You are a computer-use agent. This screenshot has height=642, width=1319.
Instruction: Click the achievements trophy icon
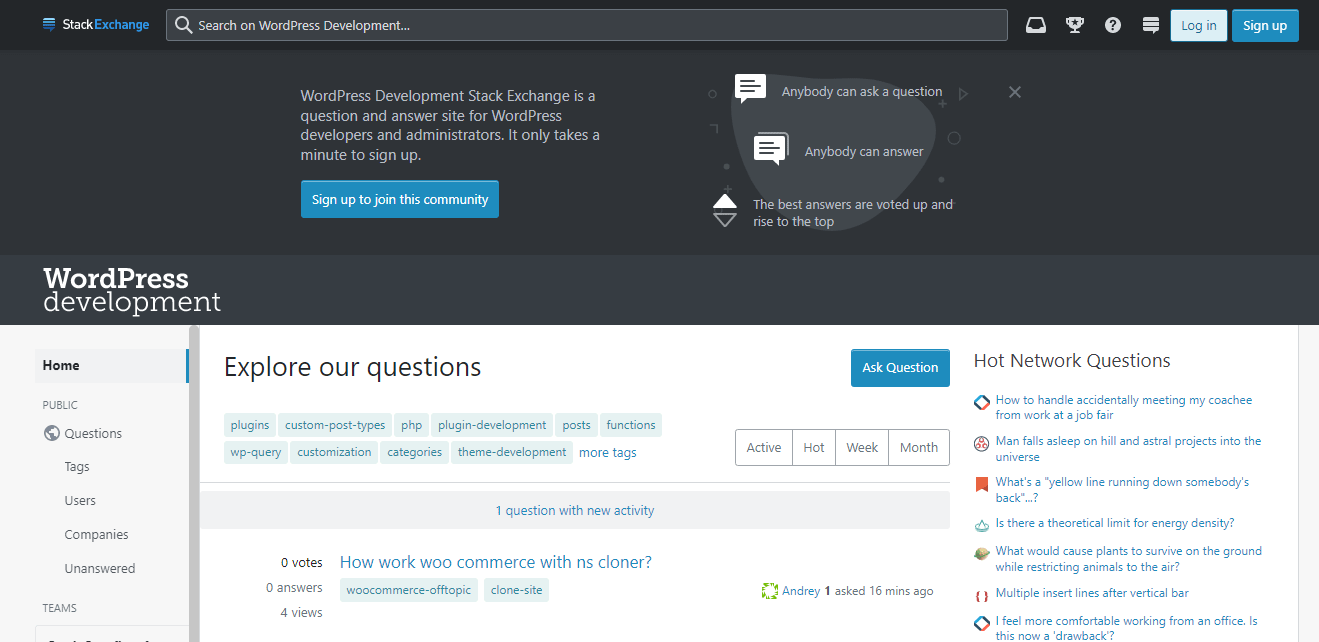click(1074, 24)
